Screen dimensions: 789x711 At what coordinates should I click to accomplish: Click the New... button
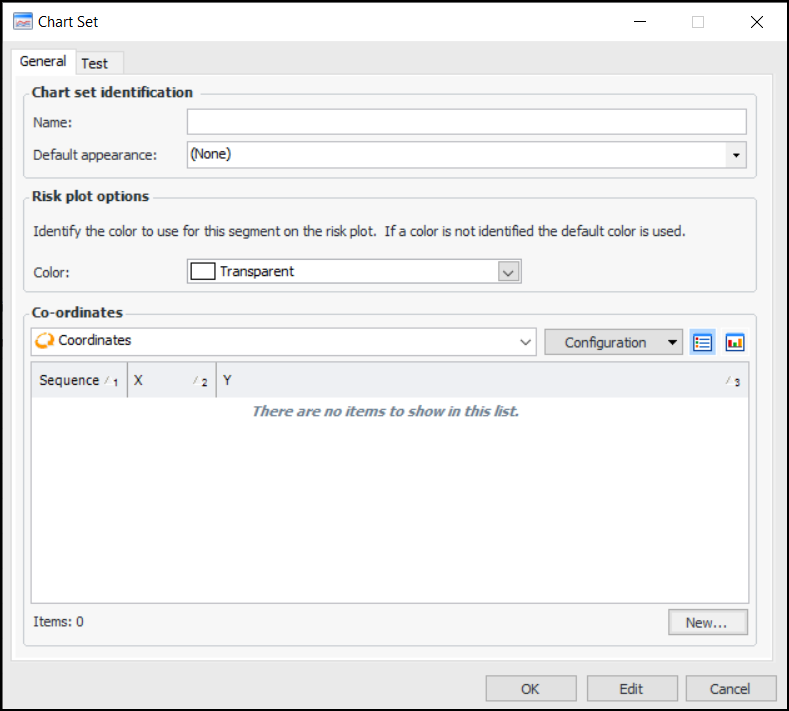tap(708, 622)
